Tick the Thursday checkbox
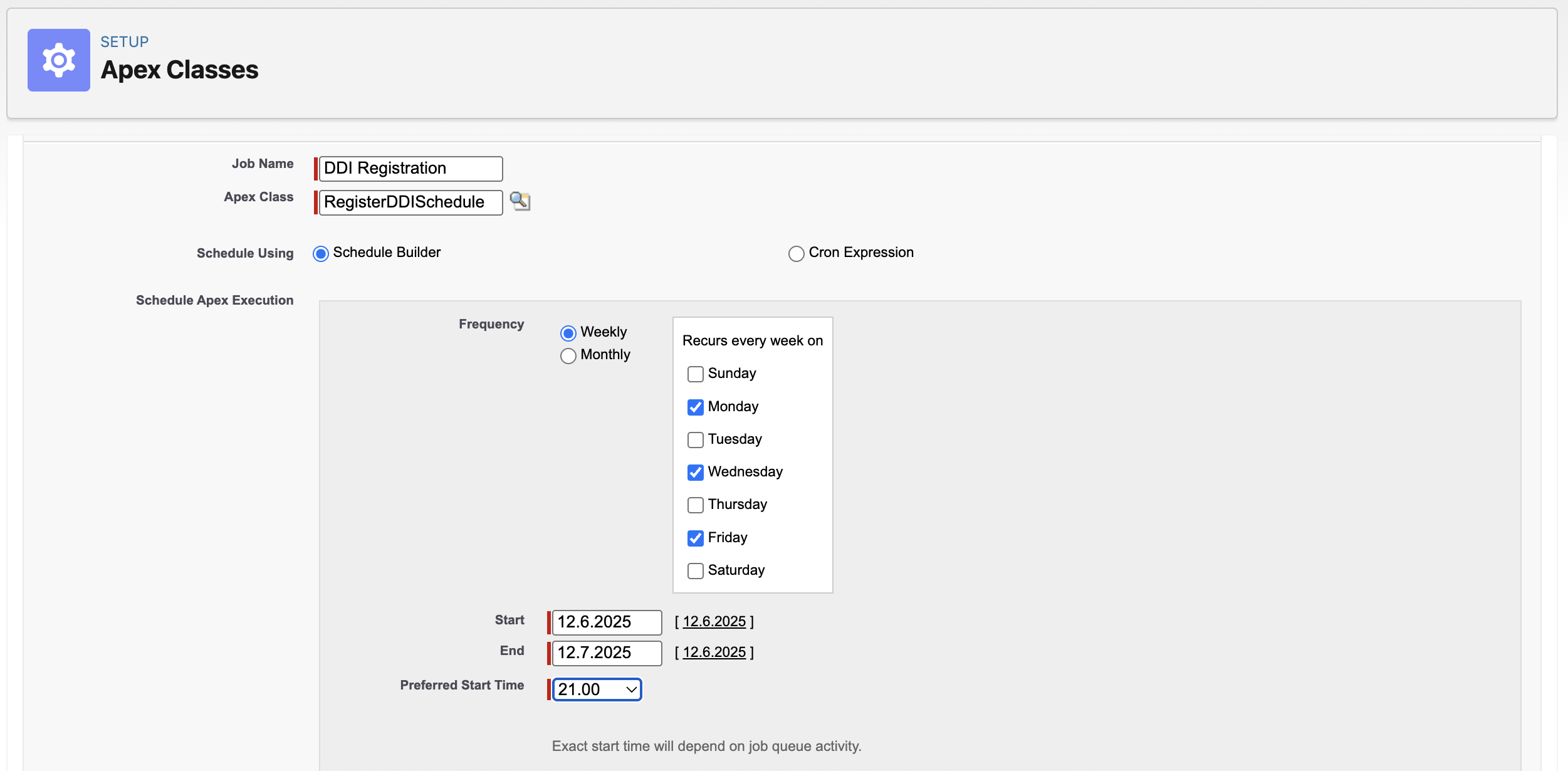1568x771 pixels. [695, 505]
